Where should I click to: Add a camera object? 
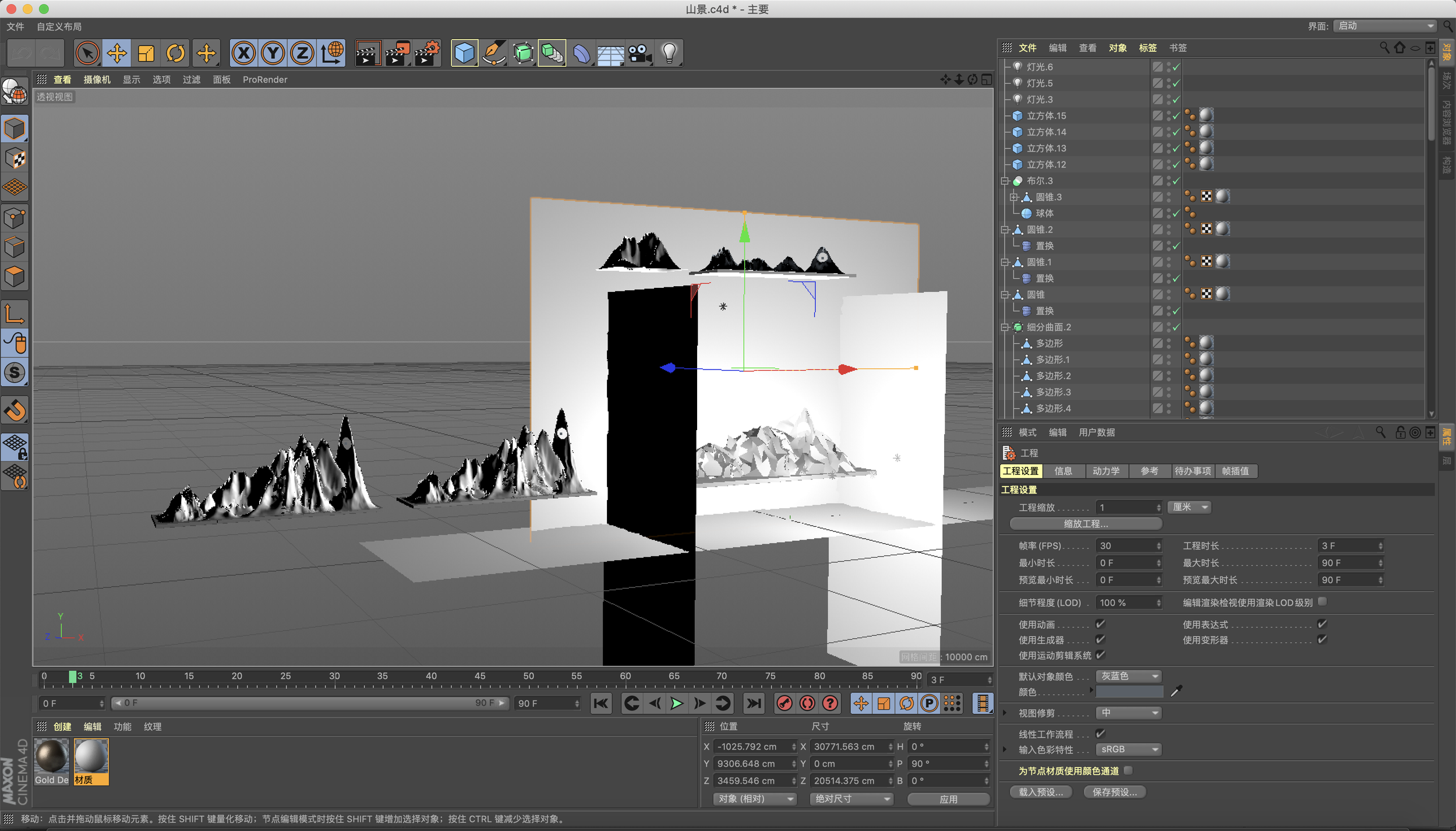640,54
